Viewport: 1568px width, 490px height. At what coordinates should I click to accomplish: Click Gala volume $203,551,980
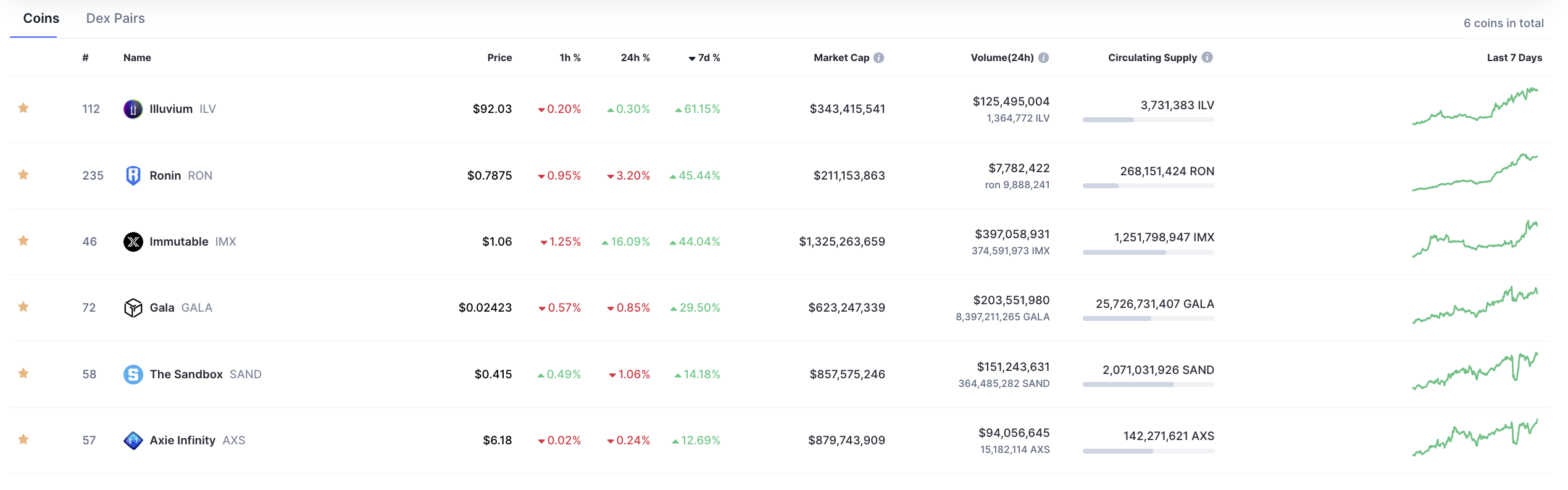click(1011, 300)
